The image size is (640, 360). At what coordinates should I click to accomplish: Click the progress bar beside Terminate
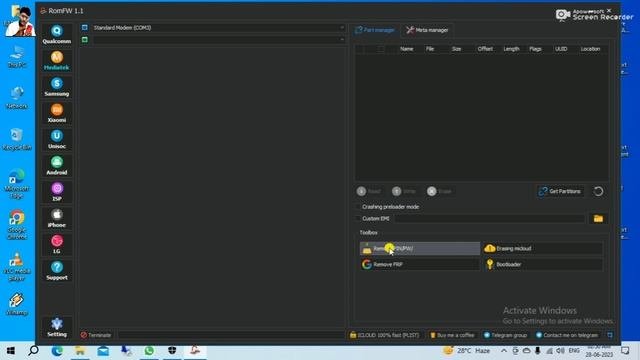231,335
